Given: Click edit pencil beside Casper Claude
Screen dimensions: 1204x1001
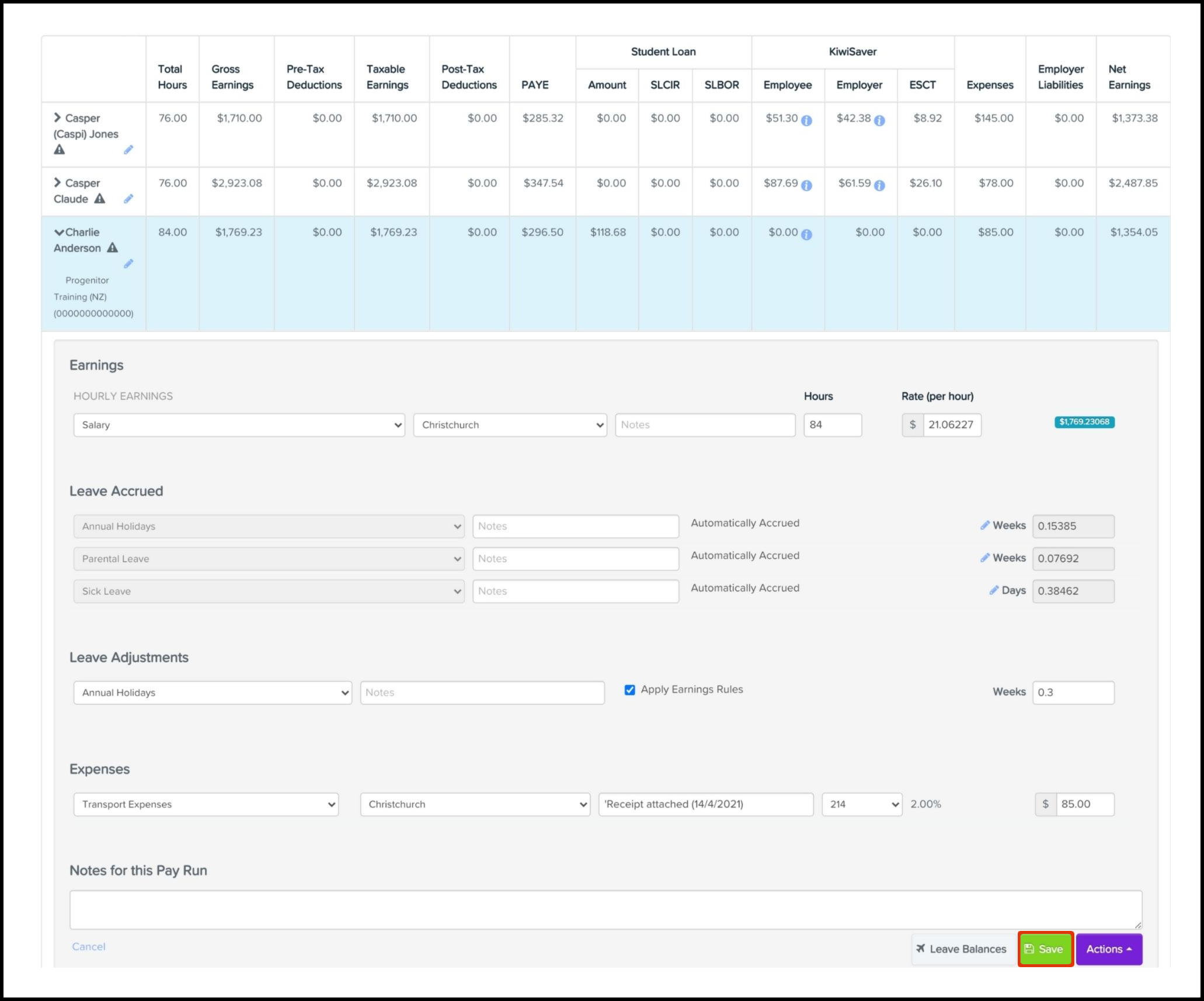Looking at the screenshot, I should point(128,199).
